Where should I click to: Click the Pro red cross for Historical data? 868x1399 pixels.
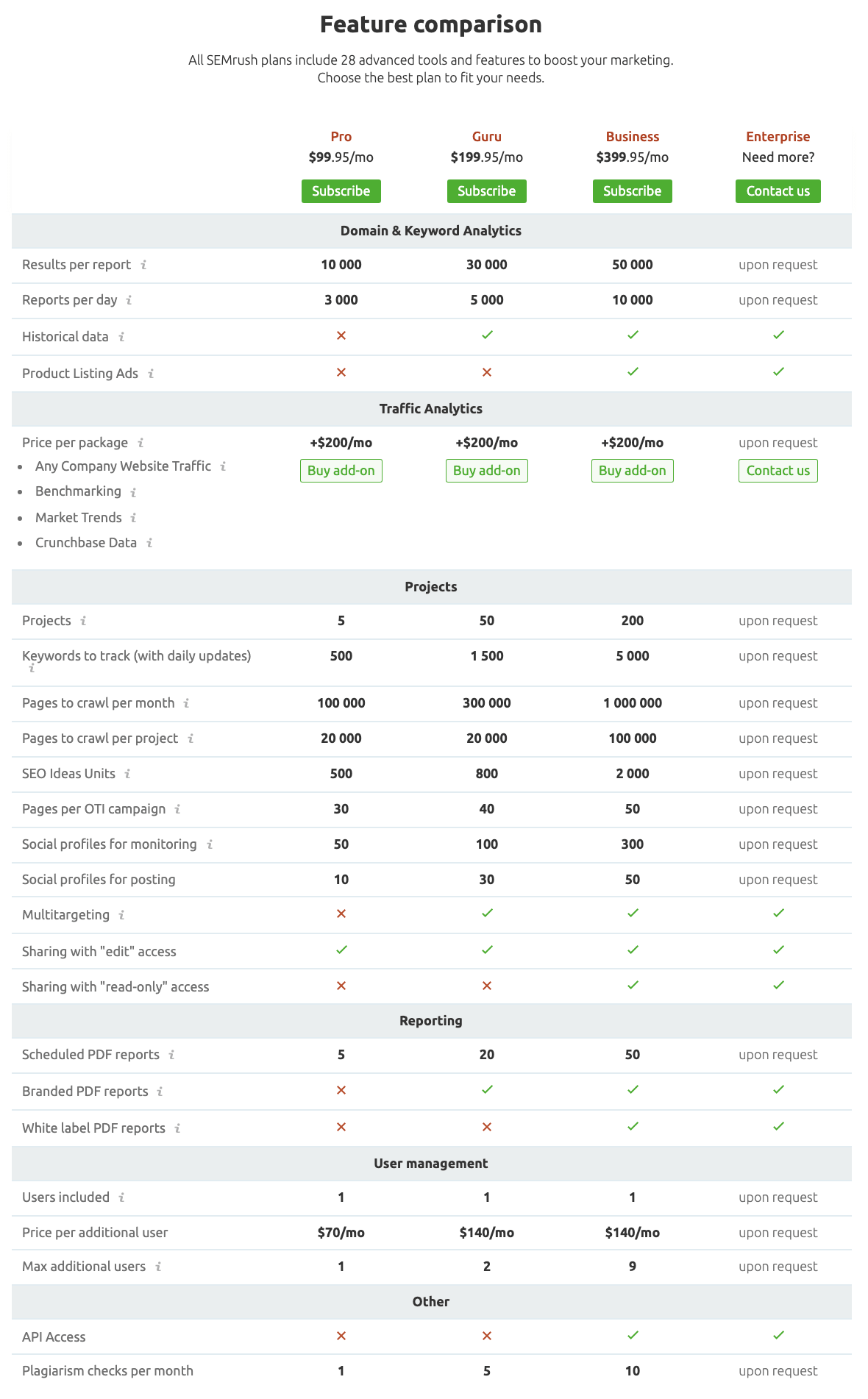341,335
